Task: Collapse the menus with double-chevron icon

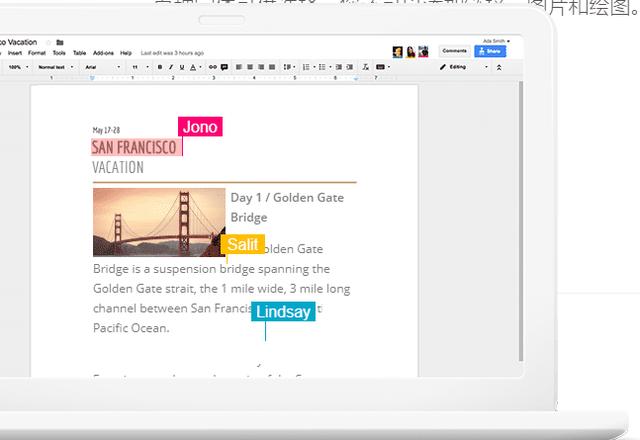Action: pos(499,68)
